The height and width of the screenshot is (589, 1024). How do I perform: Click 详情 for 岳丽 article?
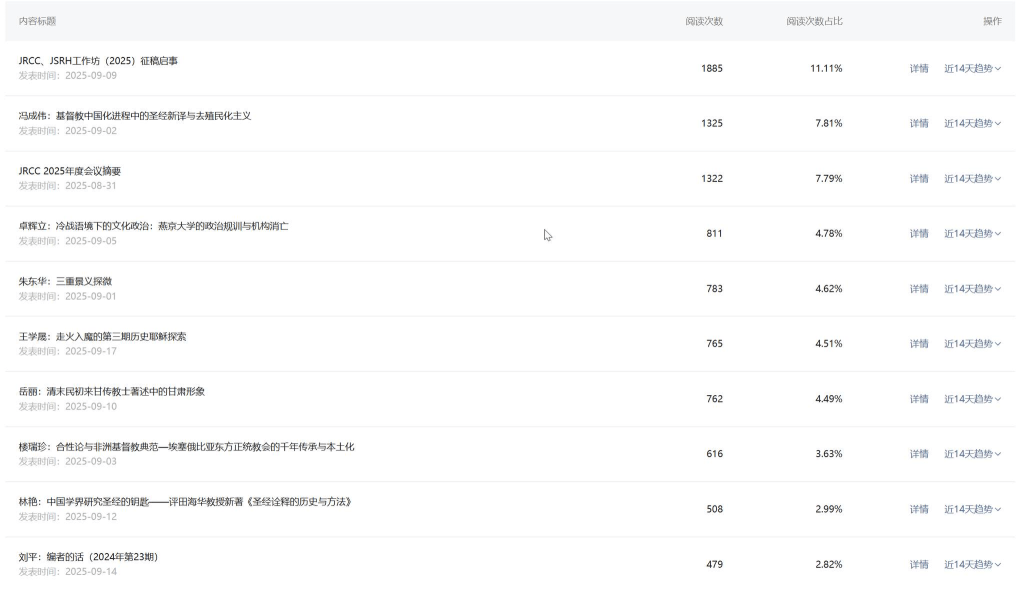coord(918,398)
